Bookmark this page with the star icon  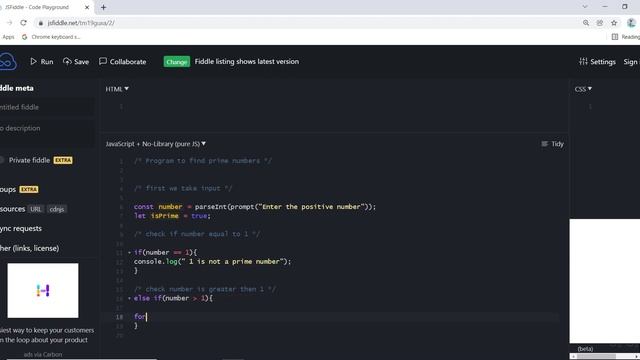614,23
